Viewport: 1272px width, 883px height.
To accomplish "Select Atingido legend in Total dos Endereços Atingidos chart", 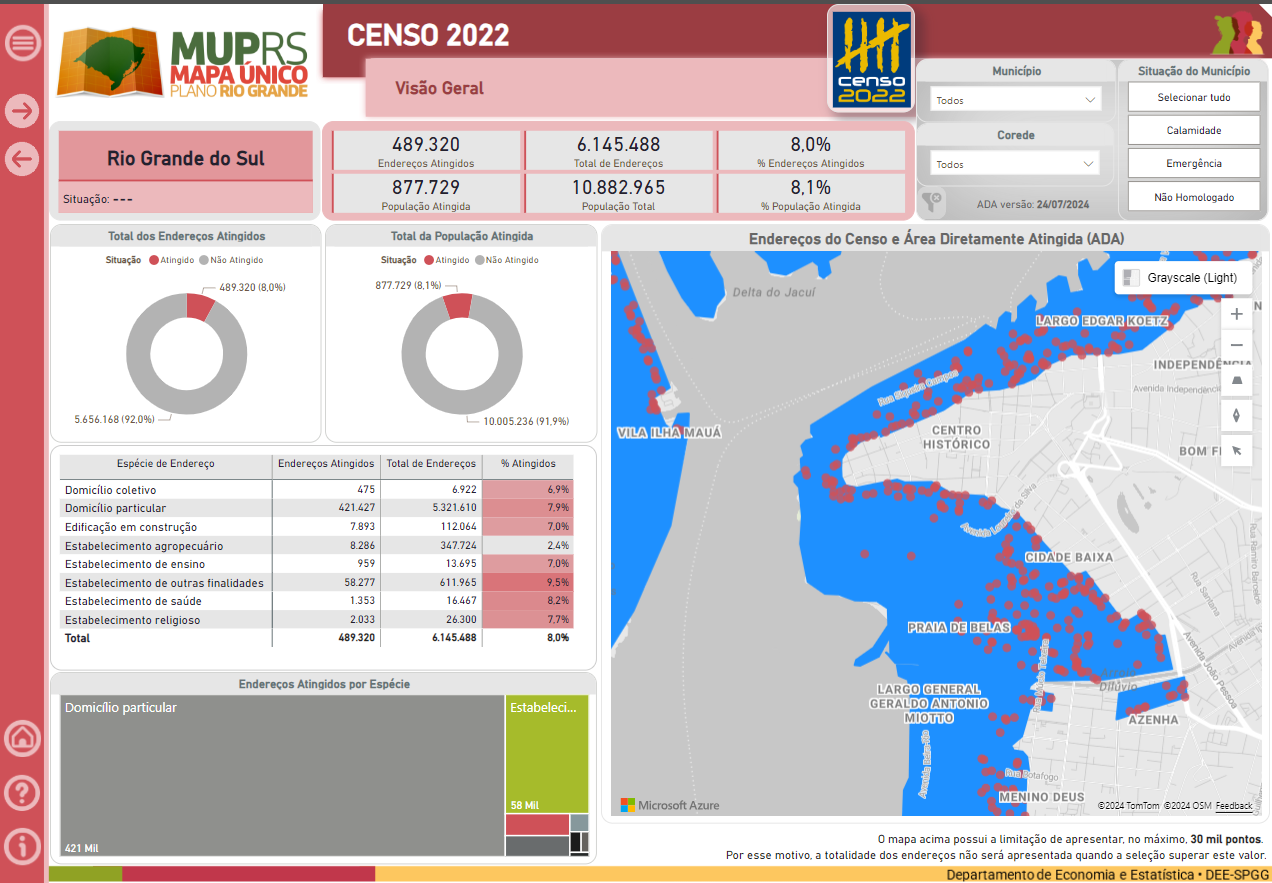I will pos(170,260).
